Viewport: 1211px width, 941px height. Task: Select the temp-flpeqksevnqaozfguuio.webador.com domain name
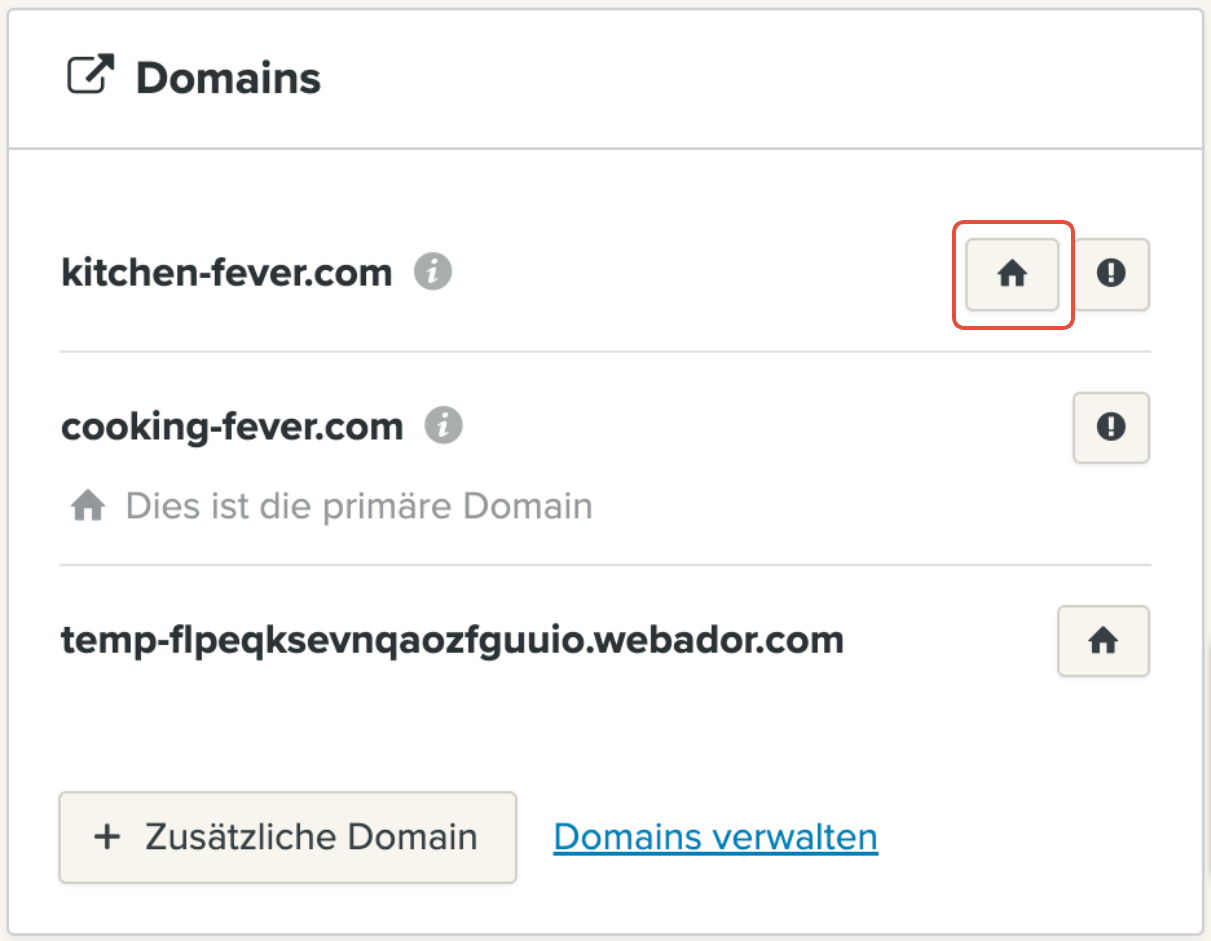(x=453, y=639)
